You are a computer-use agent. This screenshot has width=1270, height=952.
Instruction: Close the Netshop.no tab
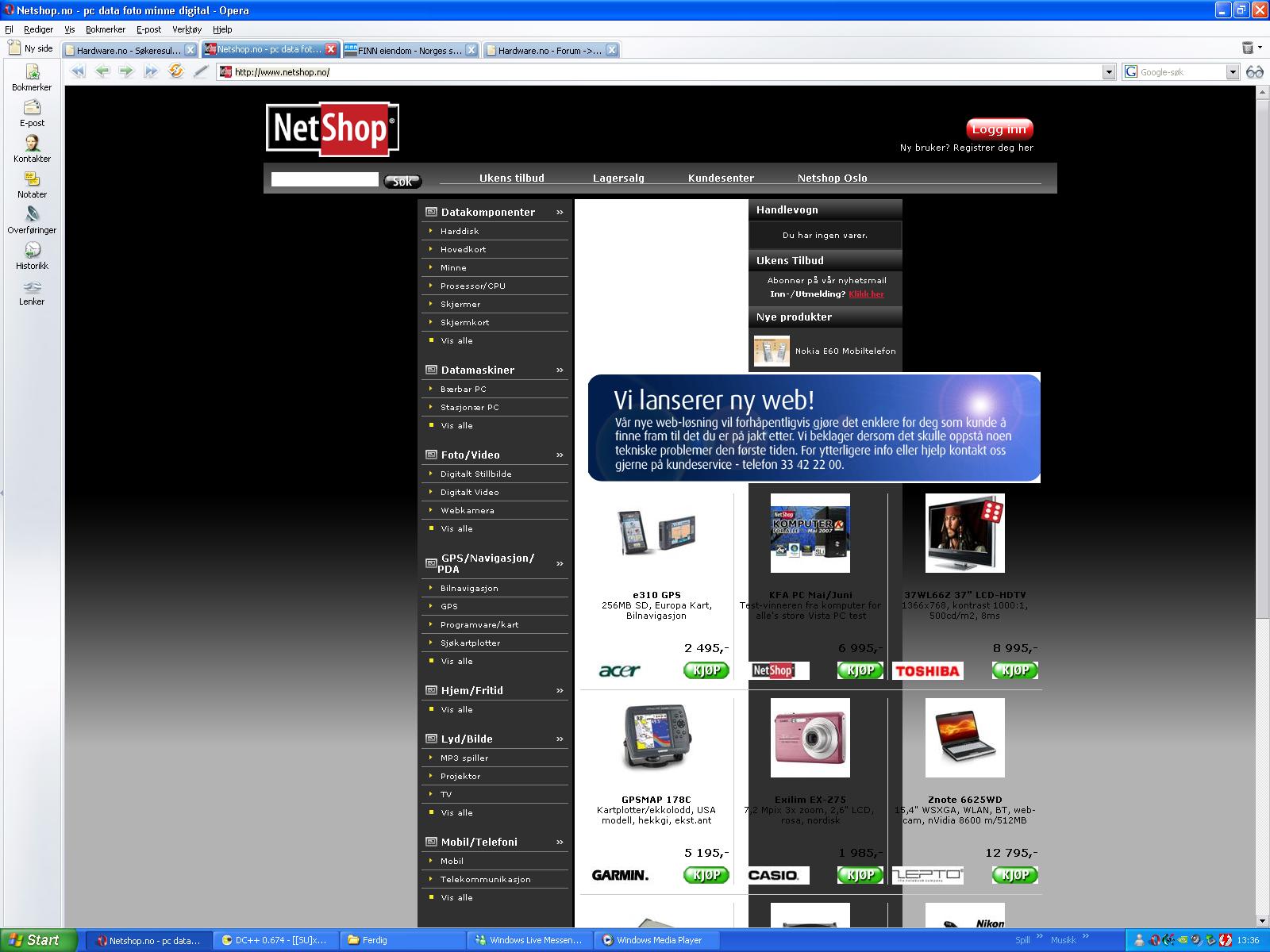(331, 49)
